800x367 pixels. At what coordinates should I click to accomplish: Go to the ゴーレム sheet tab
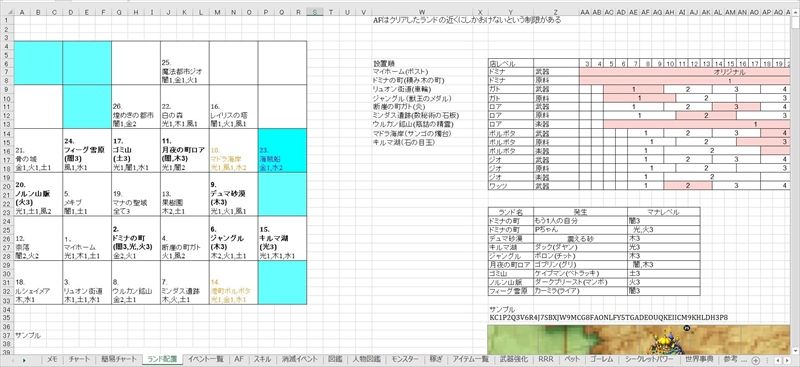tap(603, 359)
